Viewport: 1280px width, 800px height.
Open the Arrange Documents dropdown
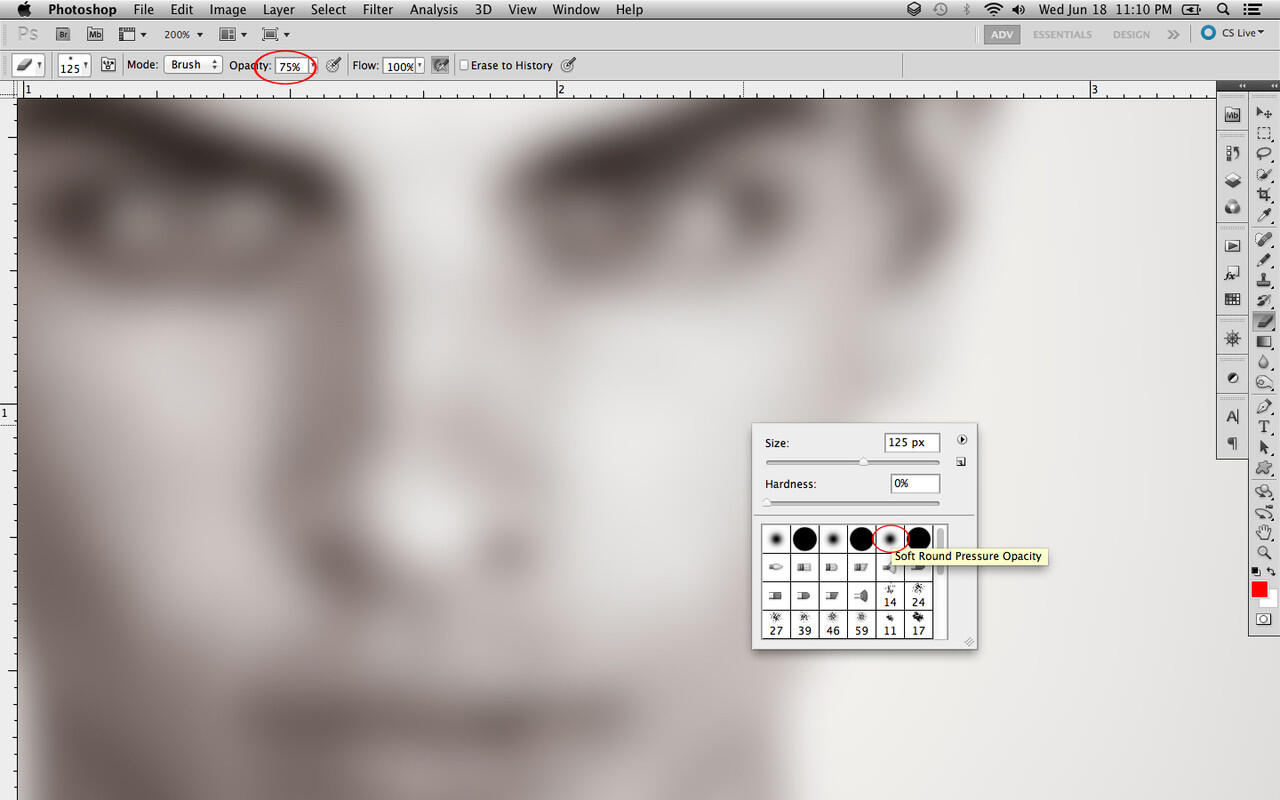click(233, 34)
